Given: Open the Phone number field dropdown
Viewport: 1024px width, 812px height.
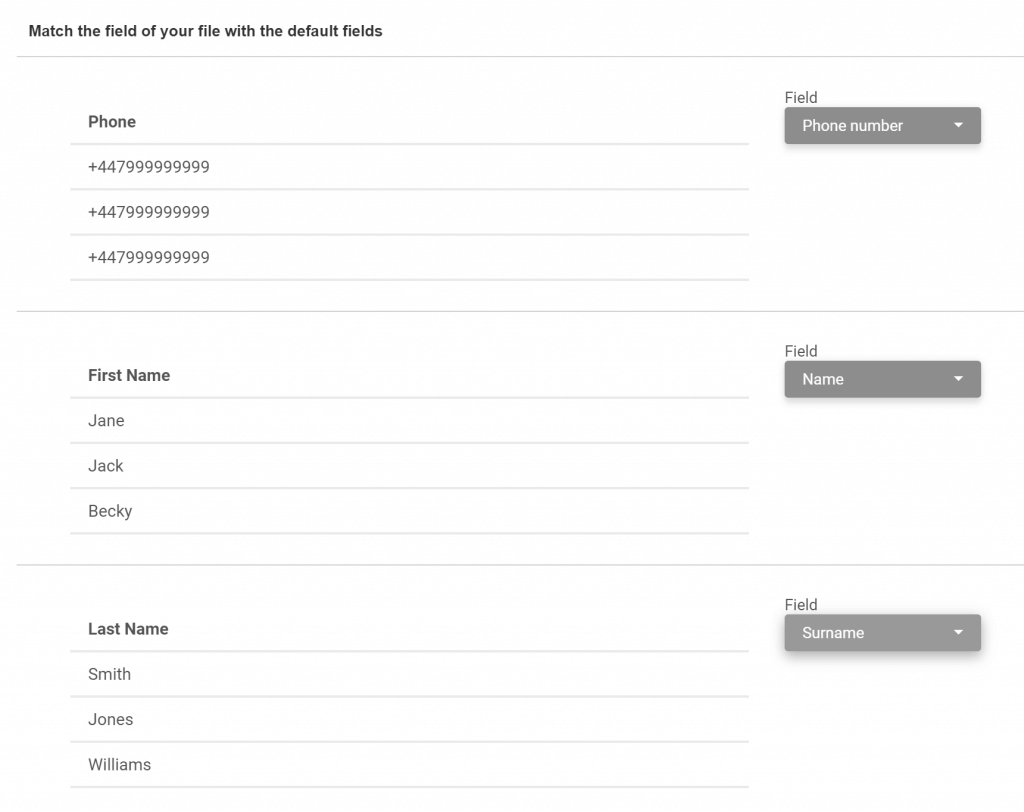Looking at the screenshot, I should [x=882, y=125].
